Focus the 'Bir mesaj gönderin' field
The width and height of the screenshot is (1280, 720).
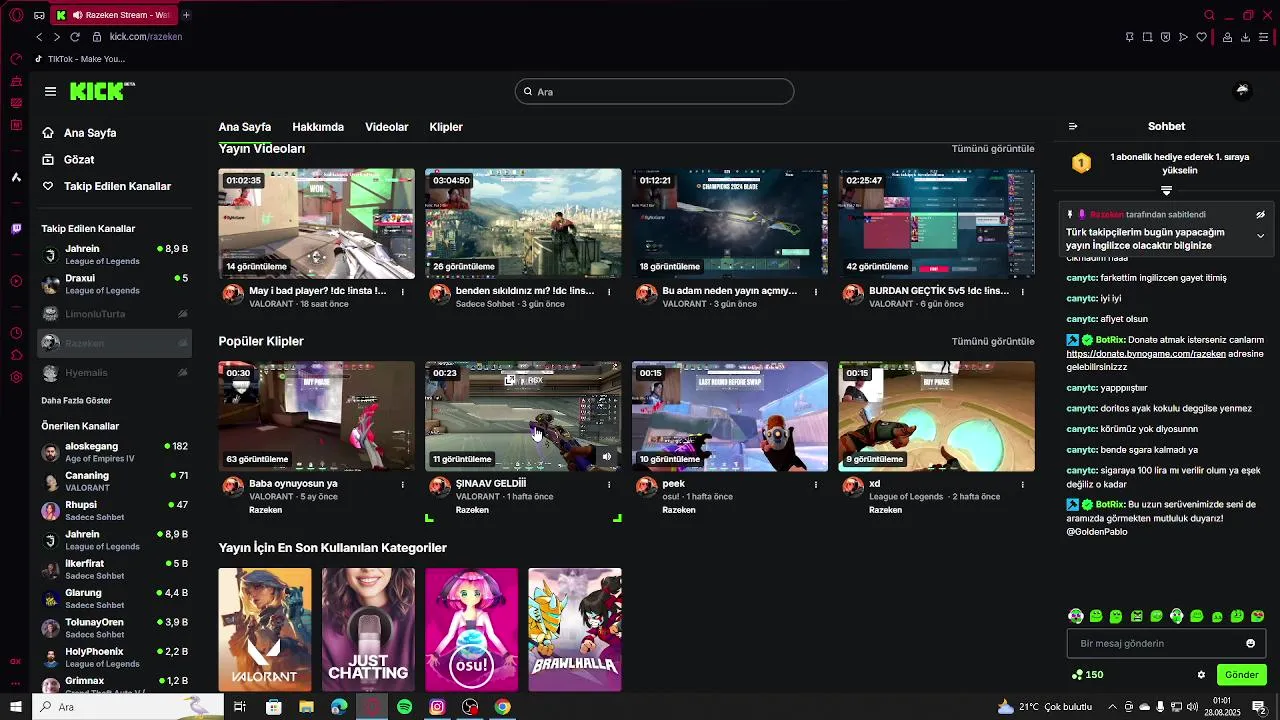coord(1166,643)
